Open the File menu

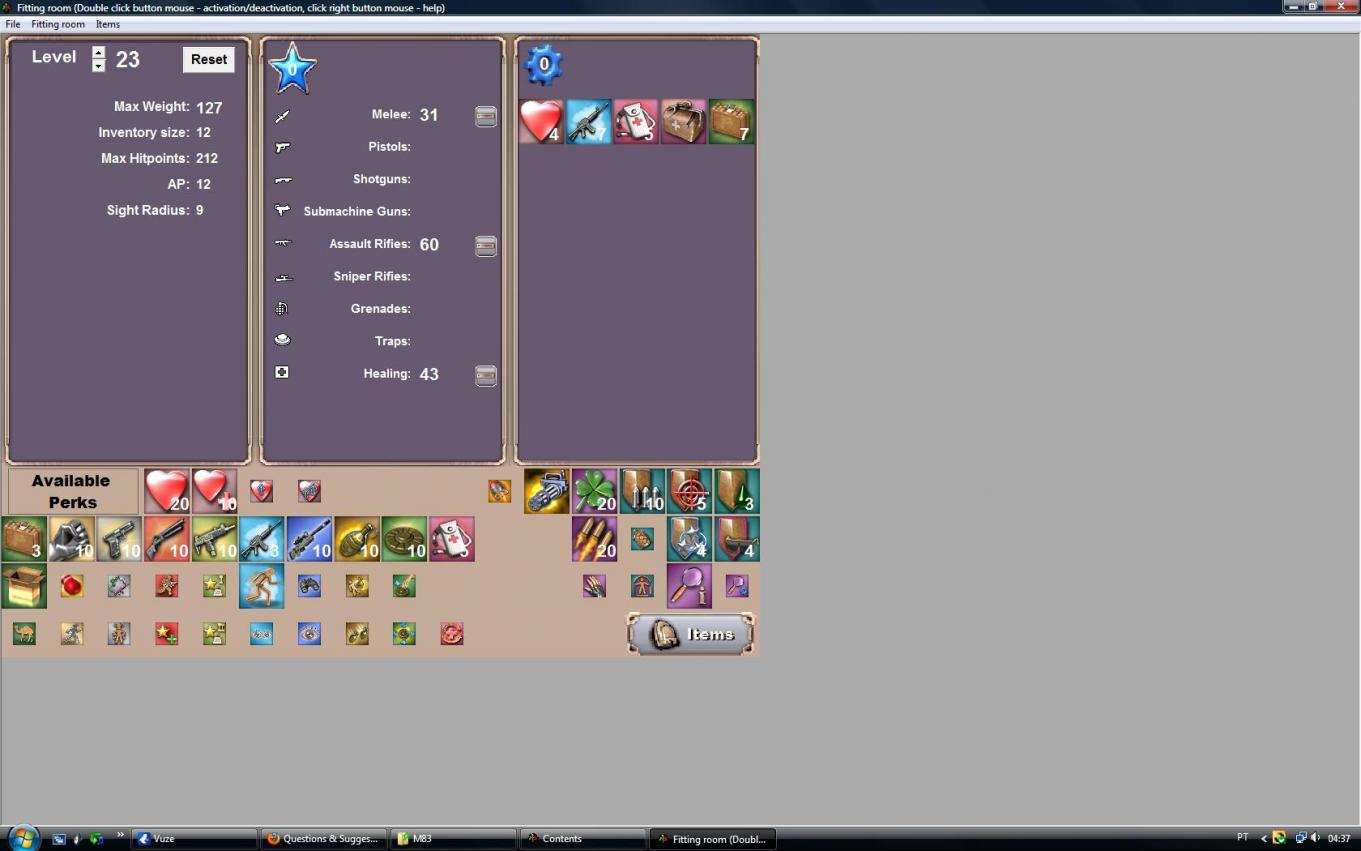point(13,24)
